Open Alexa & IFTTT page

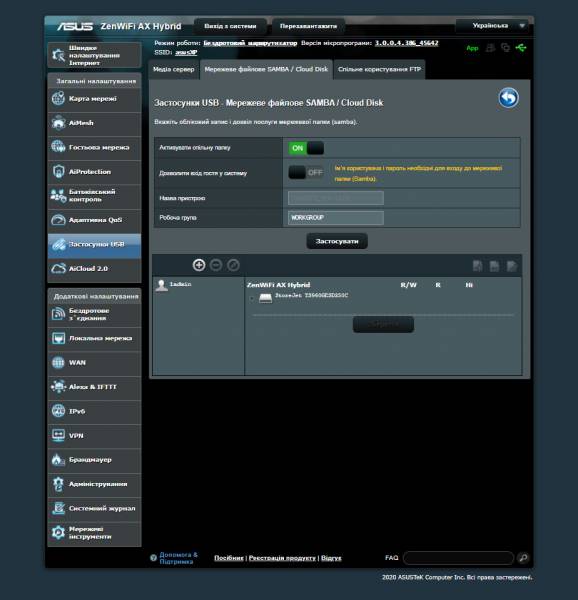(94, 387)
